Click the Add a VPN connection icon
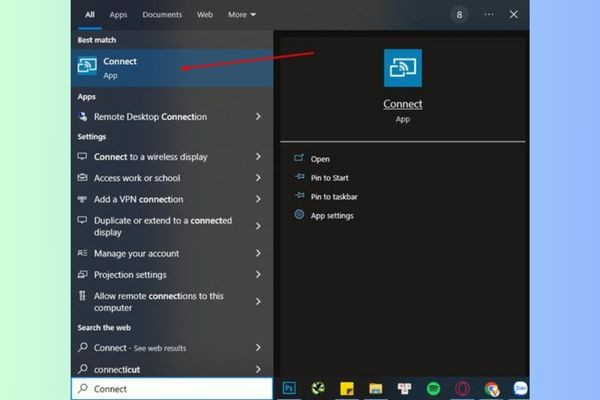The height and width of the screenshot is (400, 600). coord(82,199)
